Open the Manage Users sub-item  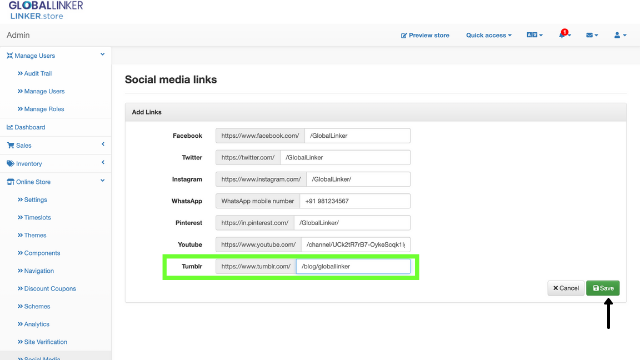[x=41, y=91]
